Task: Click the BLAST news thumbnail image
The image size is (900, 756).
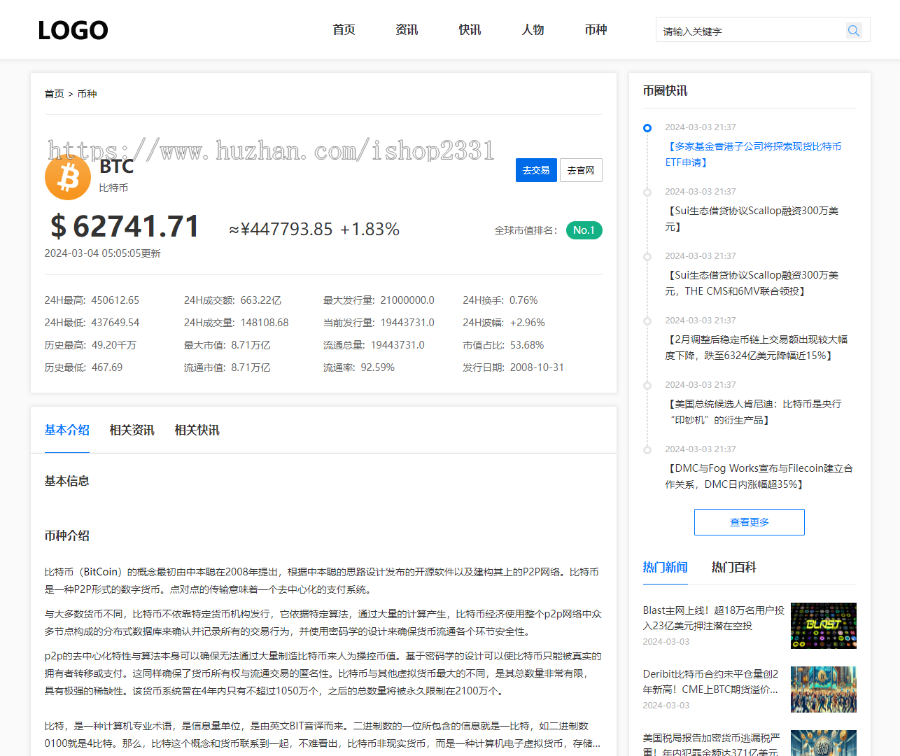Action: [x=824, y=626]
